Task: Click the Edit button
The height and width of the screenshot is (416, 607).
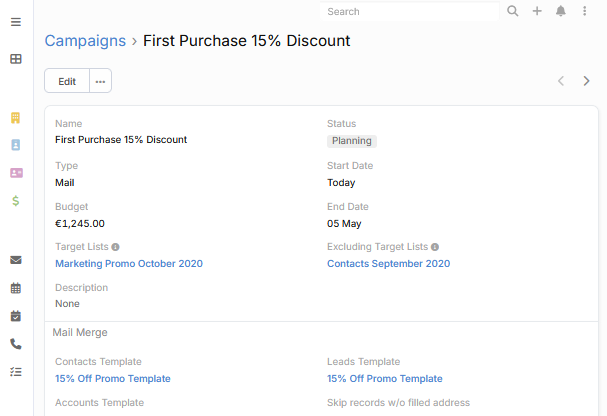Action: 67,81
